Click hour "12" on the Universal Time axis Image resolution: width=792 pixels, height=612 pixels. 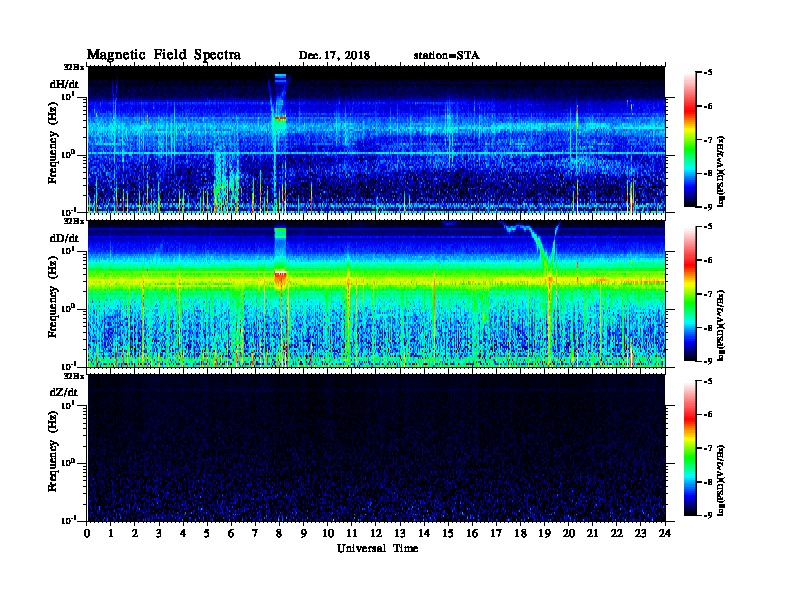click(376, 533)
